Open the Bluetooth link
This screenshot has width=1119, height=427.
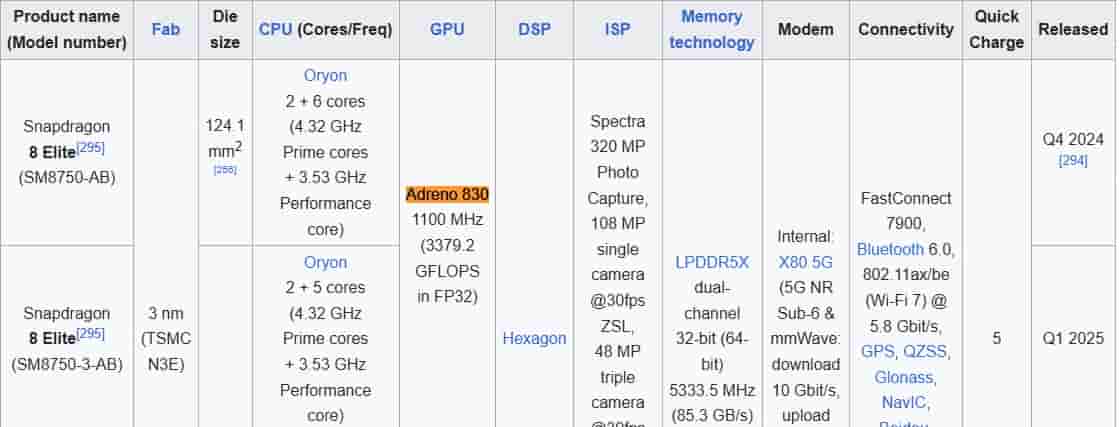pos(891,249)
